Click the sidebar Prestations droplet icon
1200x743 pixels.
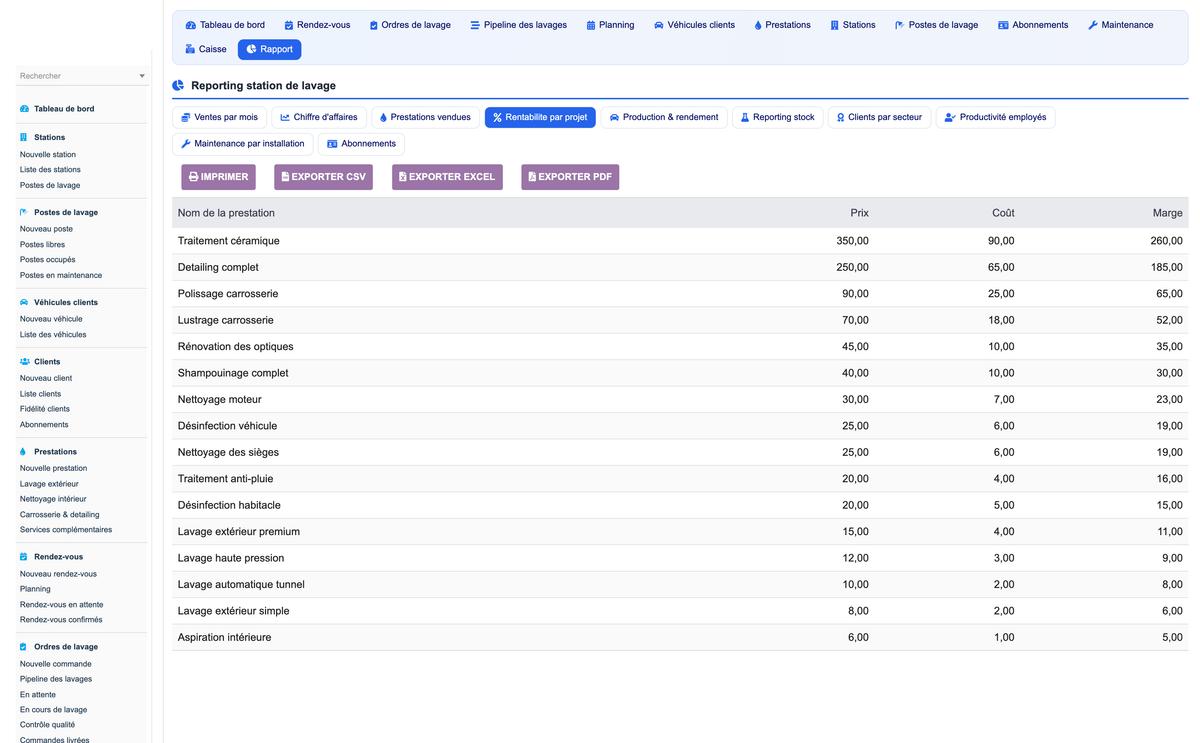point(24,452)
